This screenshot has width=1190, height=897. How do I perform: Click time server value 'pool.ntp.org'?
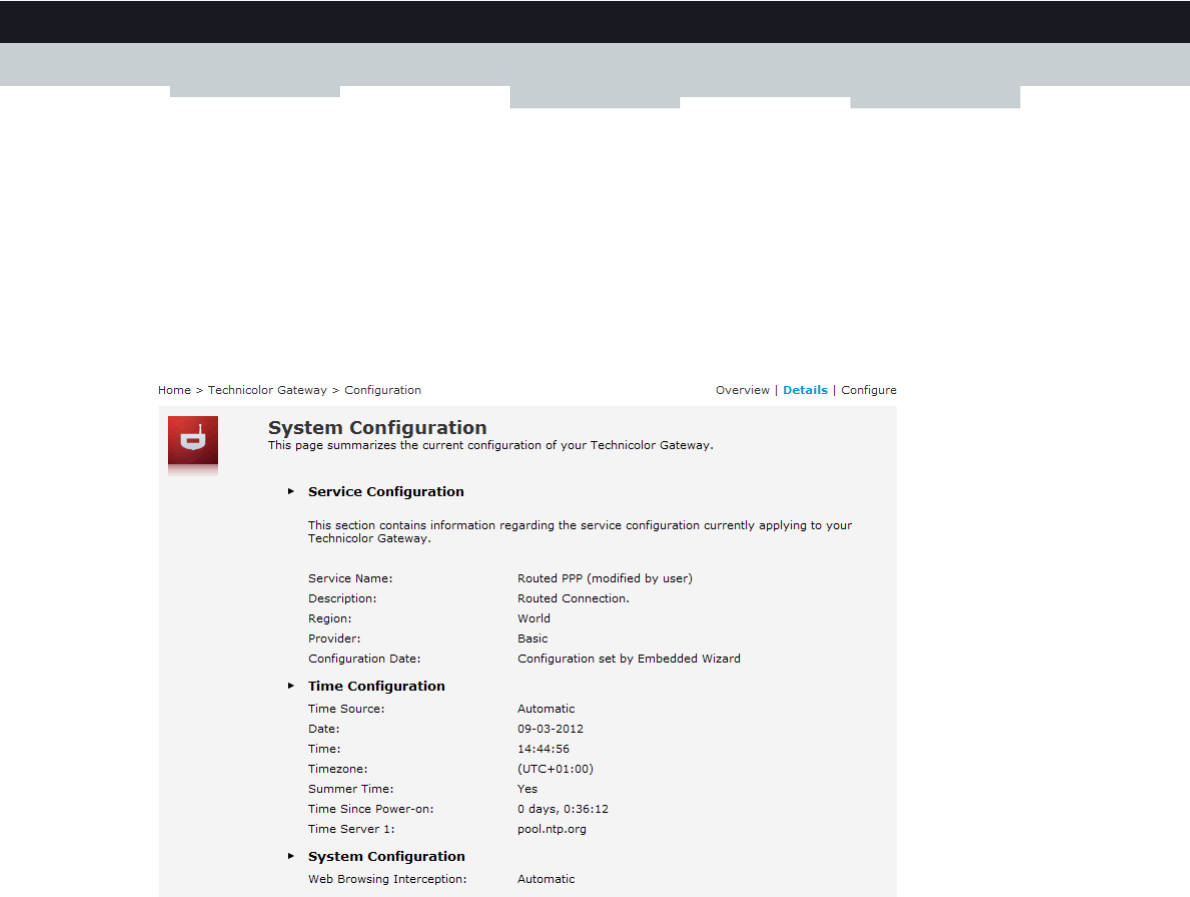pos(552,829)
